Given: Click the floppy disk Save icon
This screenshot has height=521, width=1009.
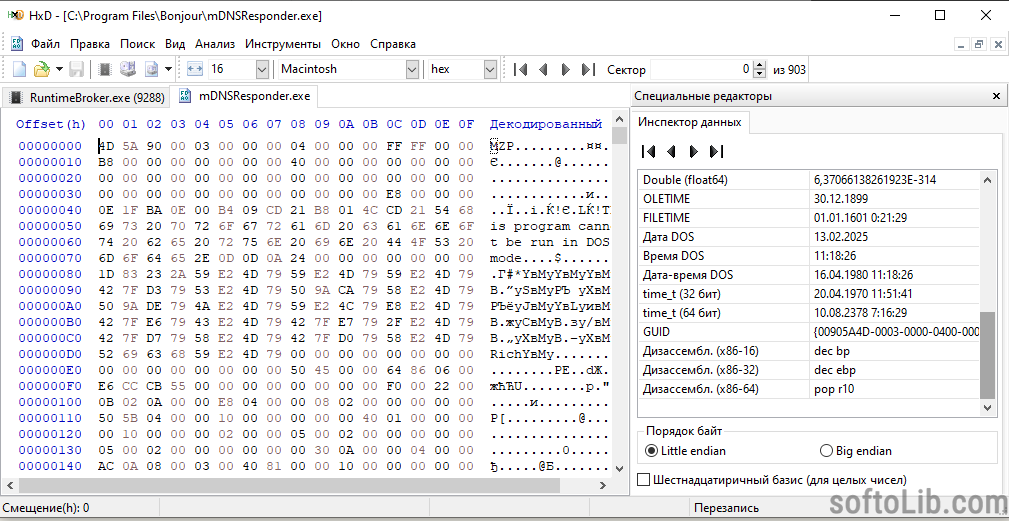Looking at the screenshot, I should 77,69.
